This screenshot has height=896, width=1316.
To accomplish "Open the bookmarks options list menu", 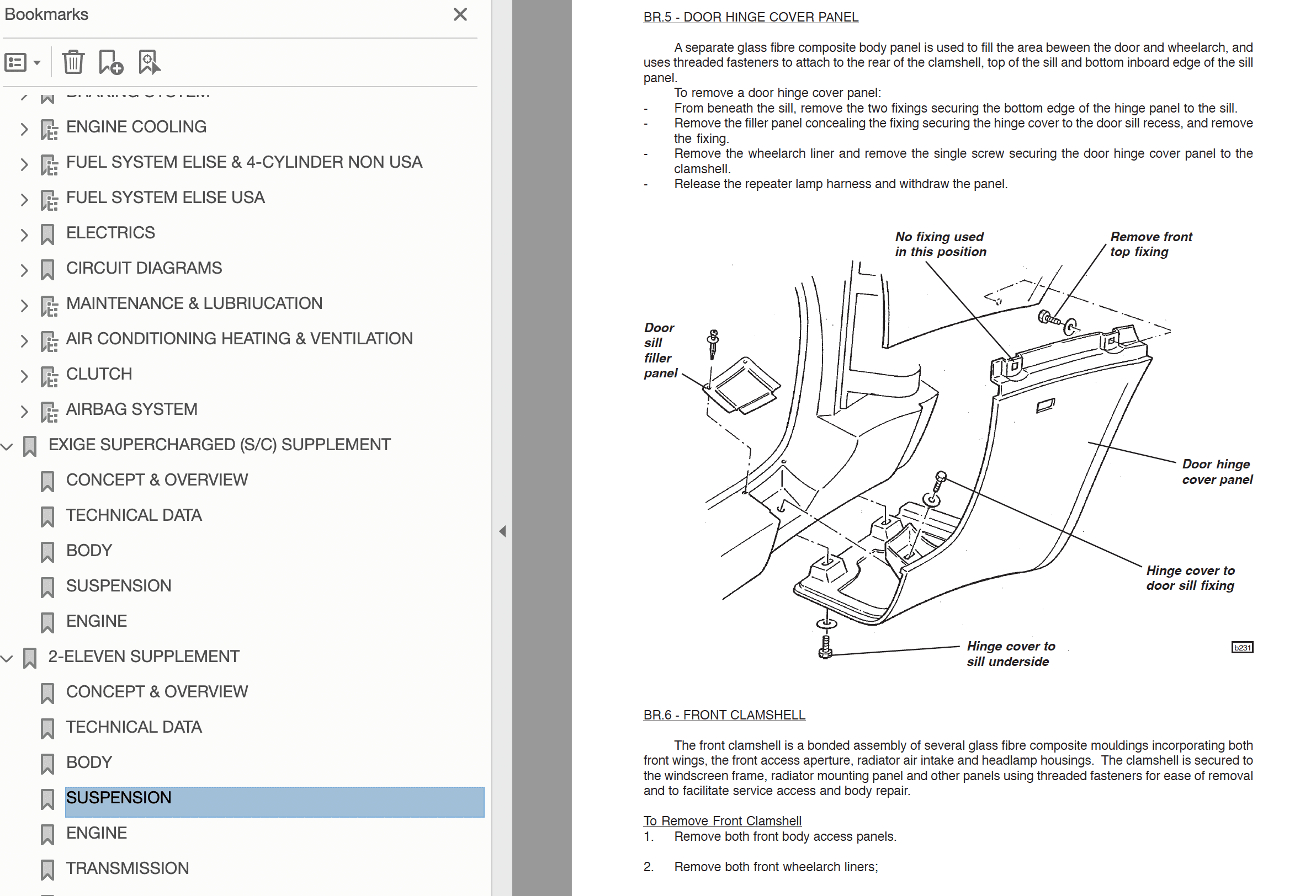I will 23,62.
